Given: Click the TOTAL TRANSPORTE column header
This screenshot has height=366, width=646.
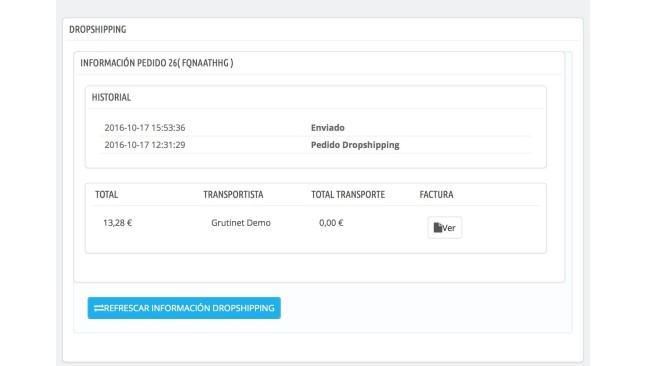Looking at the screenshot, I should (348, 195).
